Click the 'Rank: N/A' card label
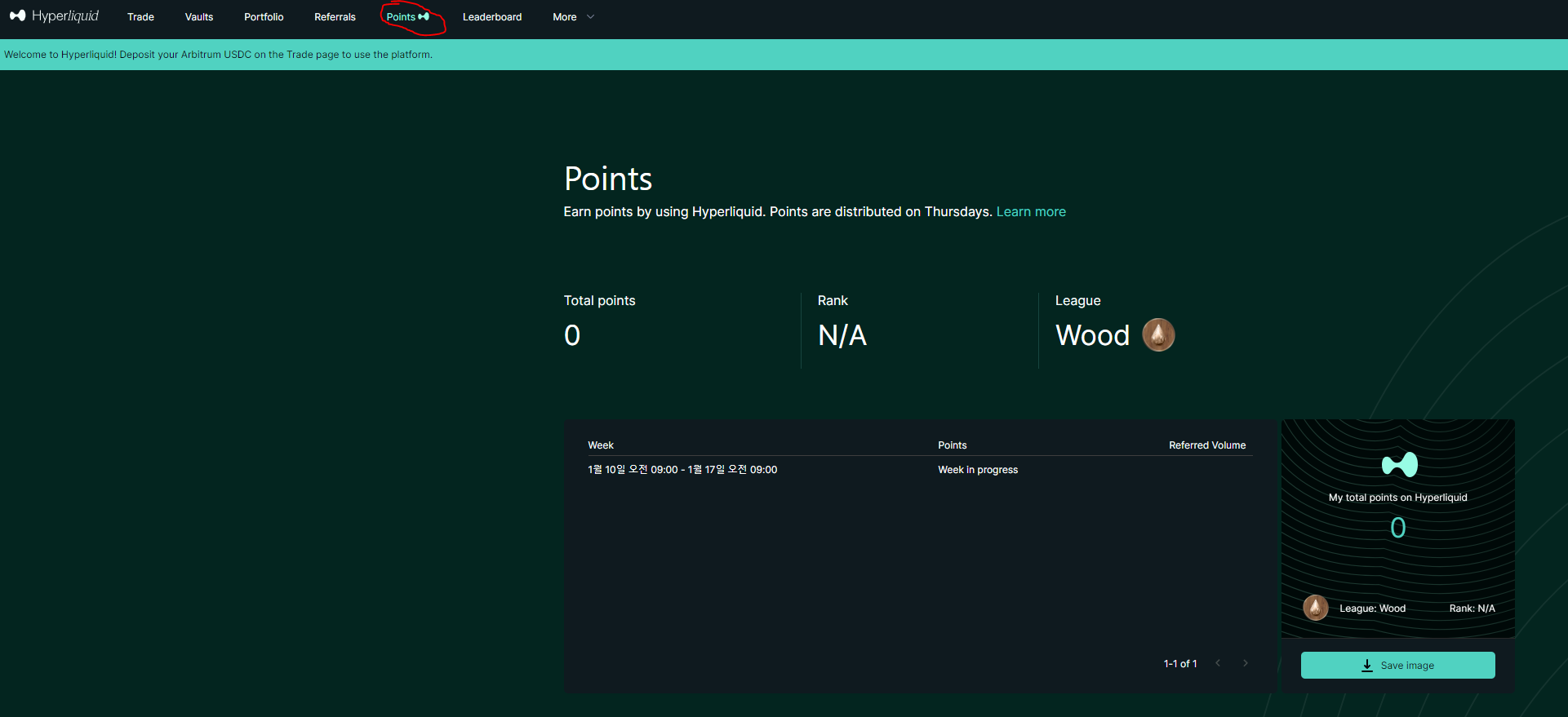The width and height of the screenshot is (1568, 717). [1472, 609]
